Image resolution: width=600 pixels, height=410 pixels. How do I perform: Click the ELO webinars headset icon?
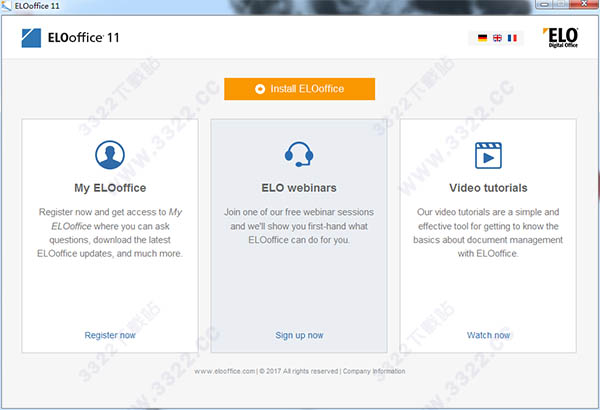(x=299, y=154)
